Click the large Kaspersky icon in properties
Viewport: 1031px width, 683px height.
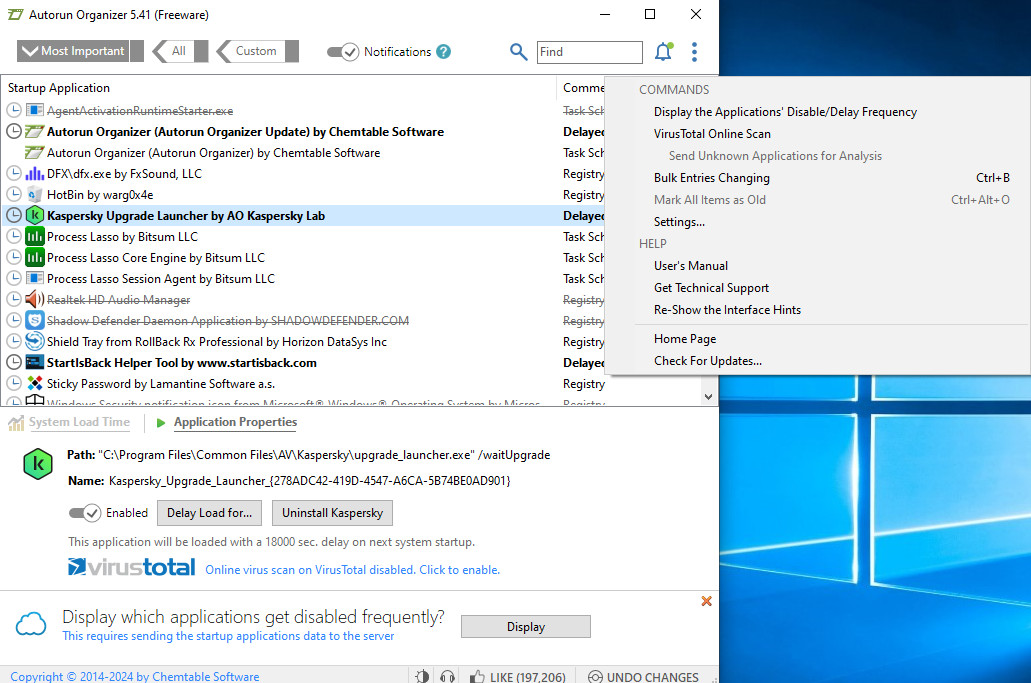click(x=38, y=464)
